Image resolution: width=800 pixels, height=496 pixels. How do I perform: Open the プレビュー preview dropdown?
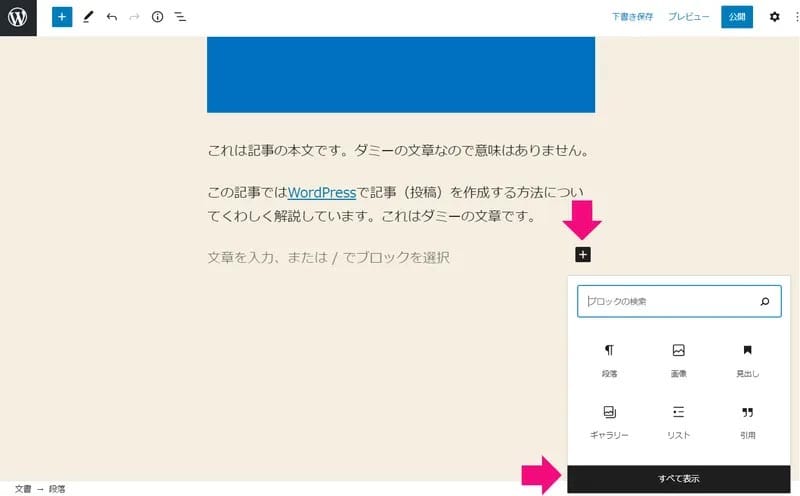(x=688, y=17)
